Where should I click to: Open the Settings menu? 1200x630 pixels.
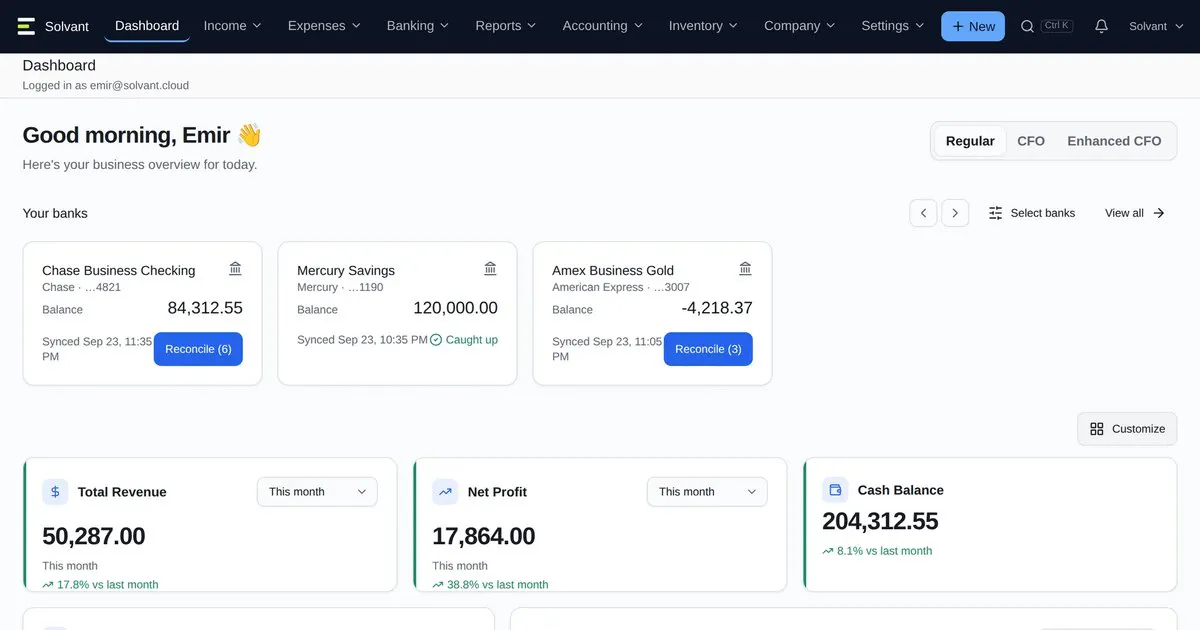coord(893,26)
